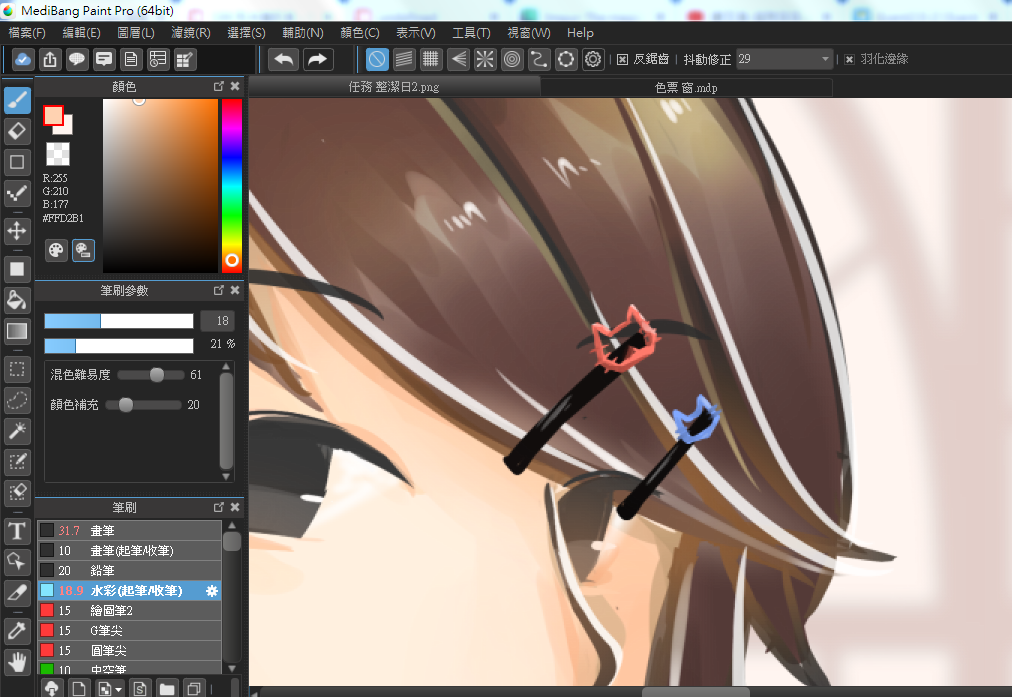Select the Brush tool in left toolbar
Image resolution: width=1012 pixels, height=697 pixels.
click(17, 100)
